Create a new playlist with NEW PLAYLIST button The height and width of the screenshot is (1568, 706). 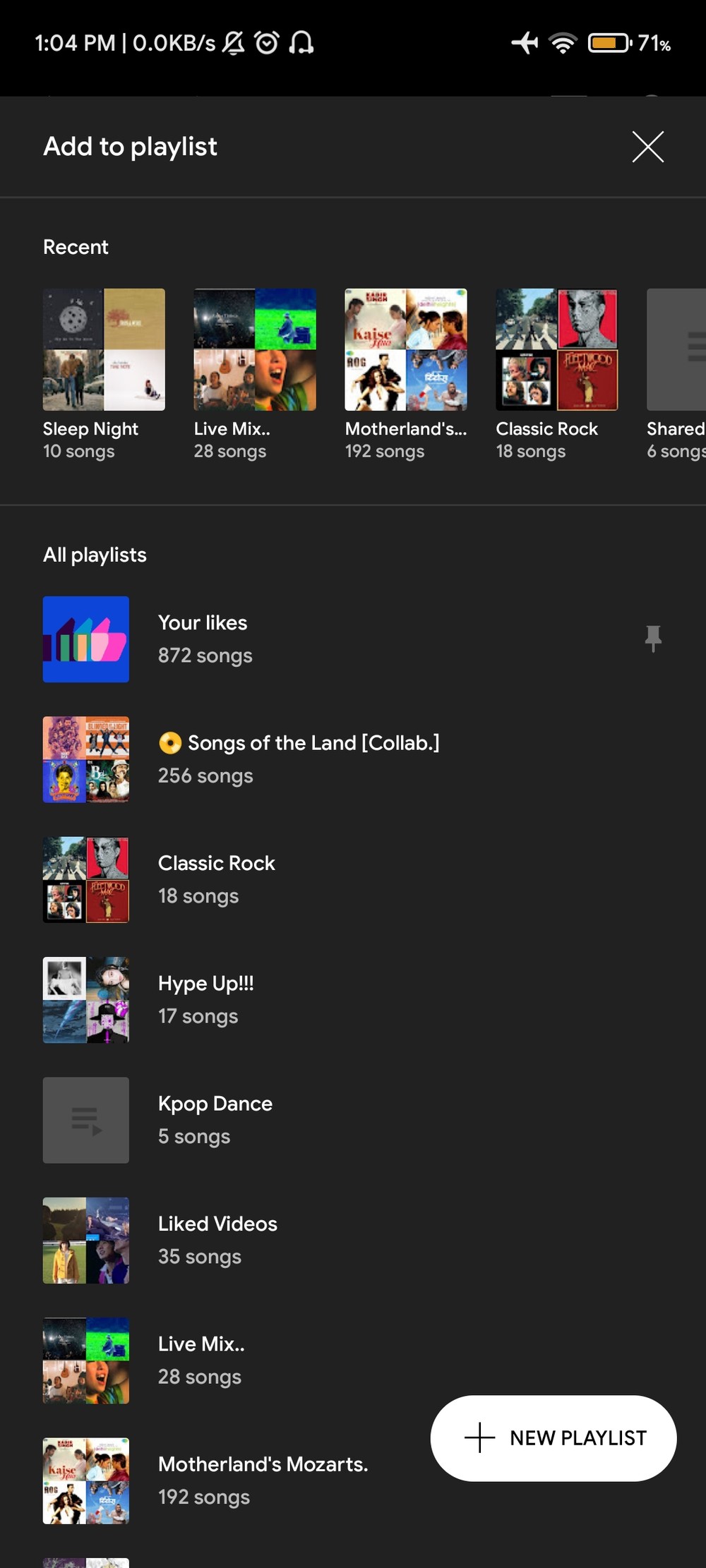point(554,1437)
